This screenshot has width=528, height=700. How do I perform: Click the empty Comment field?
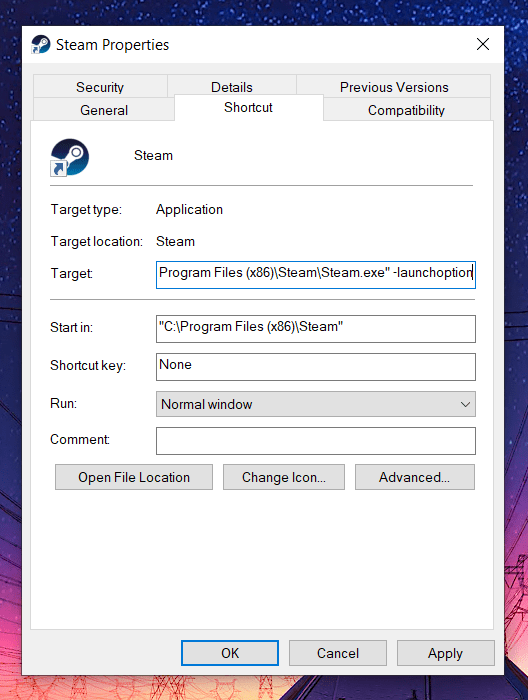316,441
